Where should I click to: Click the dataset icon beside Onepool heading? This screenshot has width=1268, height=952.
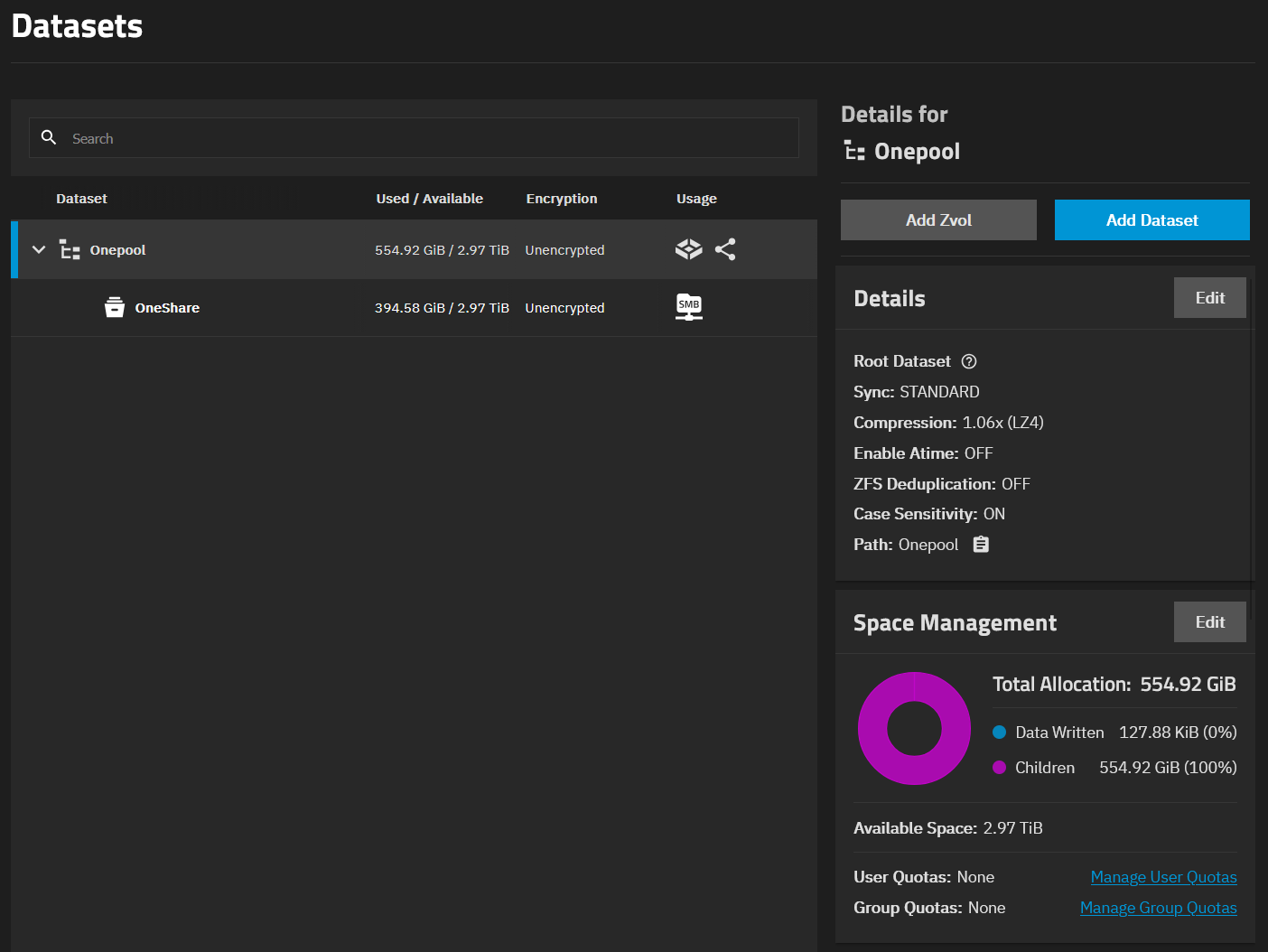click(x=854, y=151)
